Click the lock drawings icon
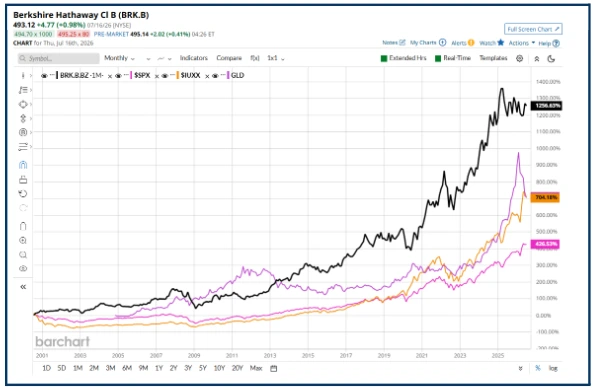The height and width of the screenshot is (390, 594). point(23,226)
